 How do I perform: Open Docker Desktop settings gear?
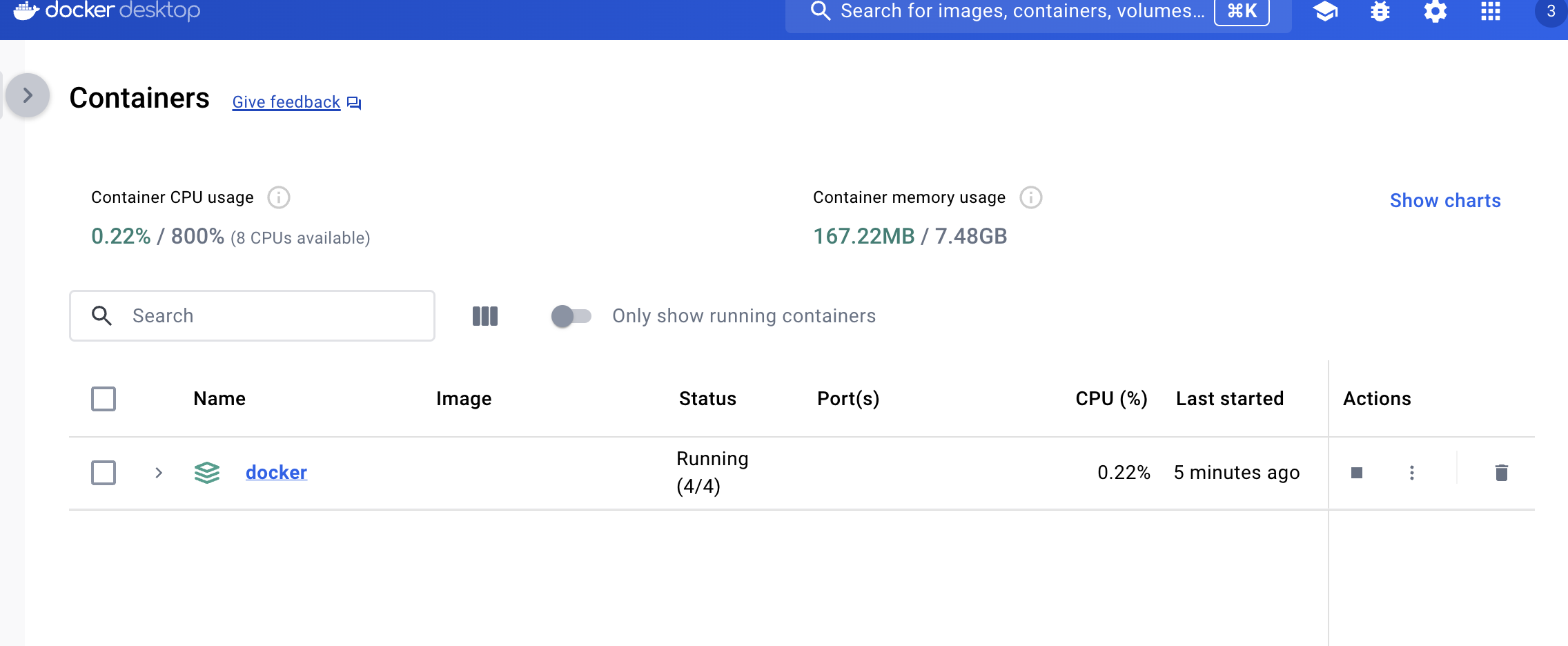click(x=1435, y=11)
